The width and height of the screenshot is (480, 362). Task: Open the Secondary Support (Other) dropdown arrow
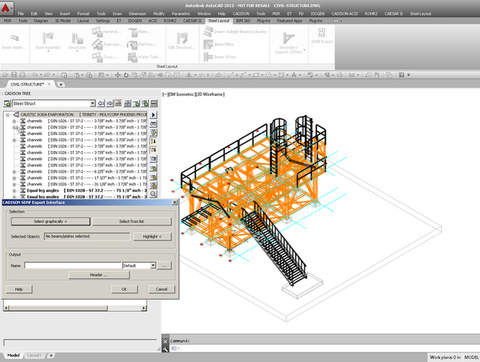(x=304, y=50)
